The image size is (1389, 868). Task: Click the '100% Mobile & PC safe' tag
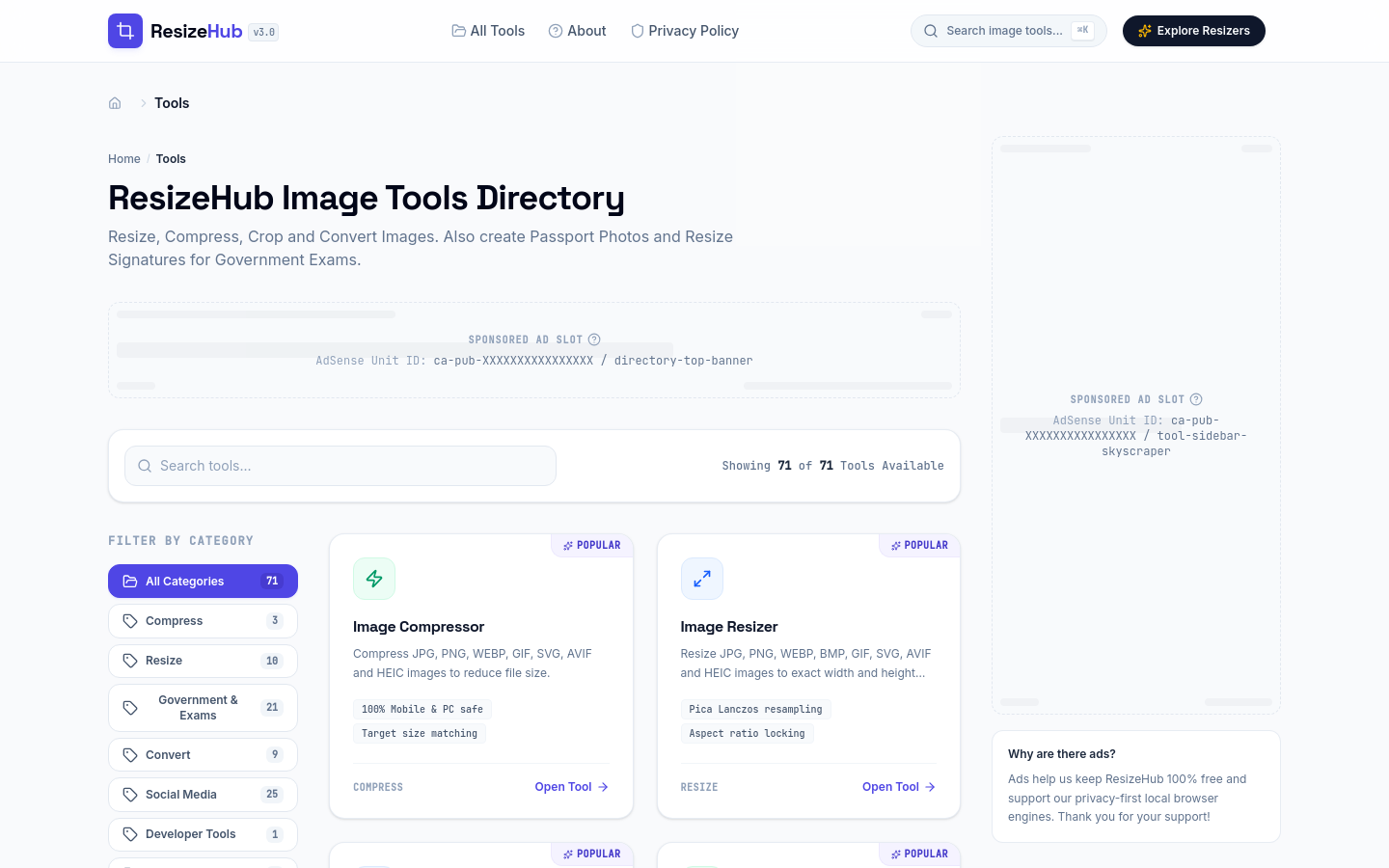pyautogui.click(x=422, y=710)
